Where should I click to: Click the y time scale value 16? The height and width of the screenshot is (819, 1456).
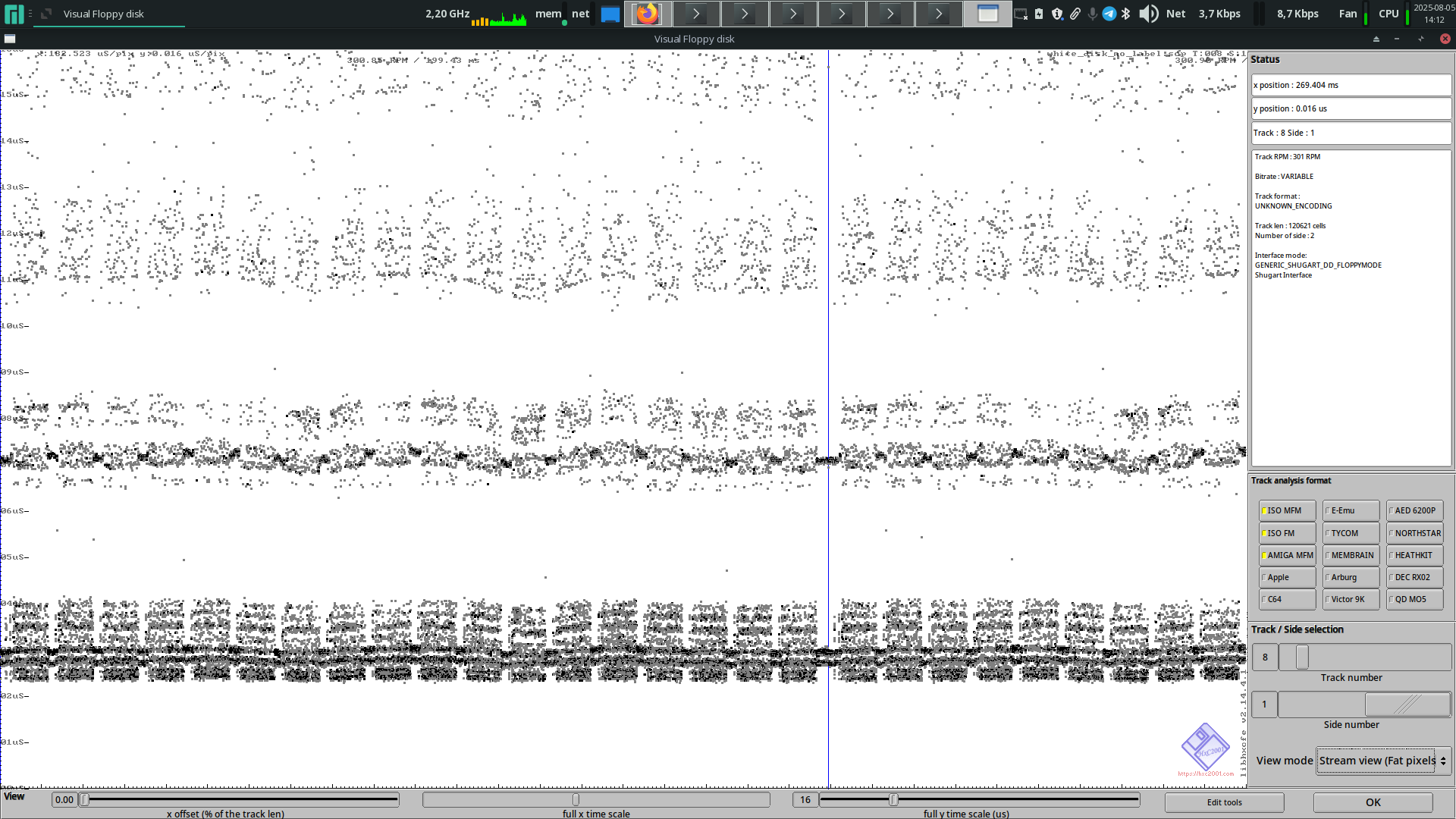pyautogui.click(x=805, y=799)
